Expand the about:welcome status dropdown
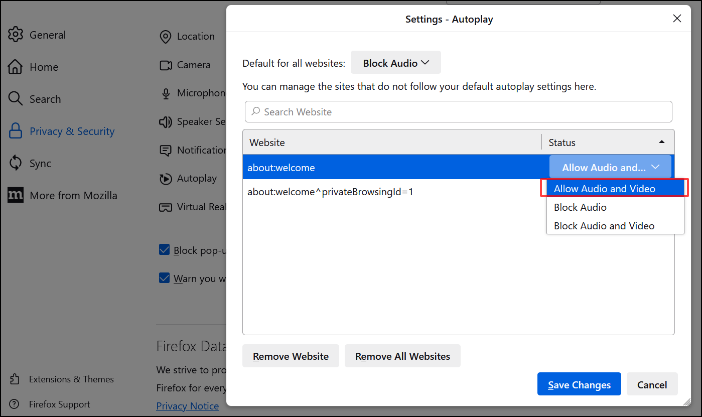 [610, 168]
